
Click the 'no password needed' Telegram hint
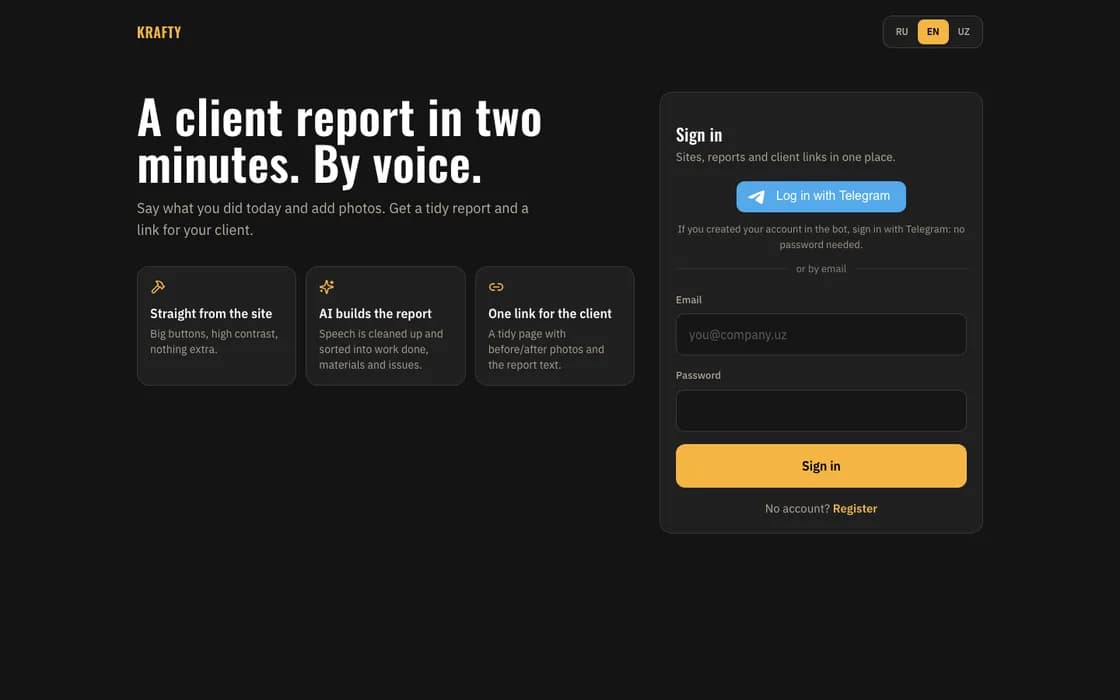821,236
